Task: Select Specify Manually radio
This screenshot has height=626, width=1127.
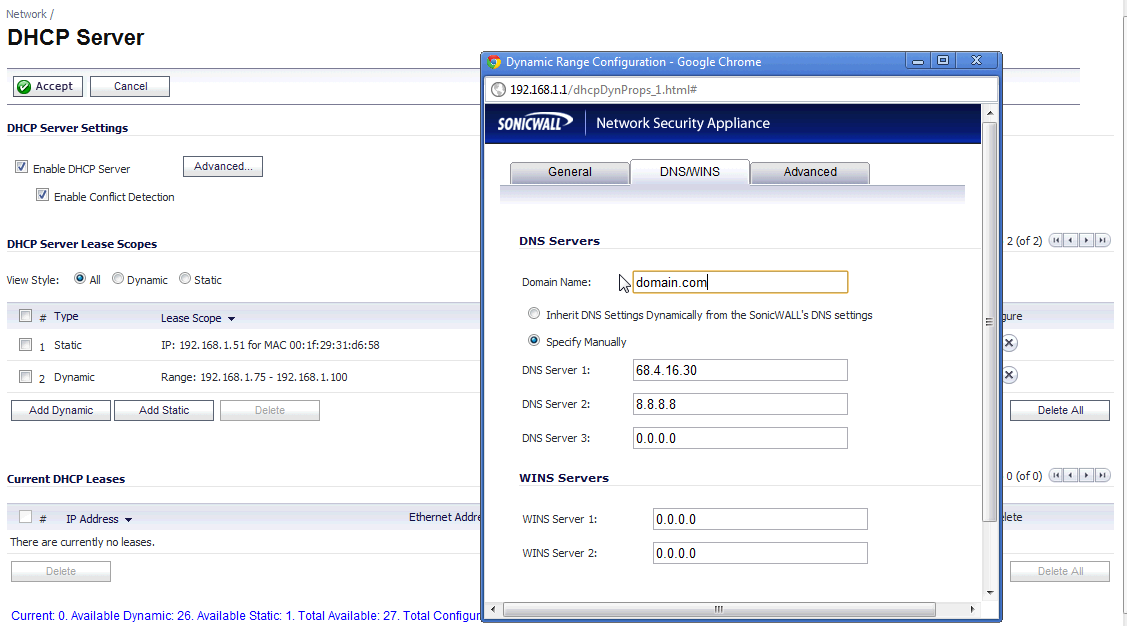Action: (533, 340)
